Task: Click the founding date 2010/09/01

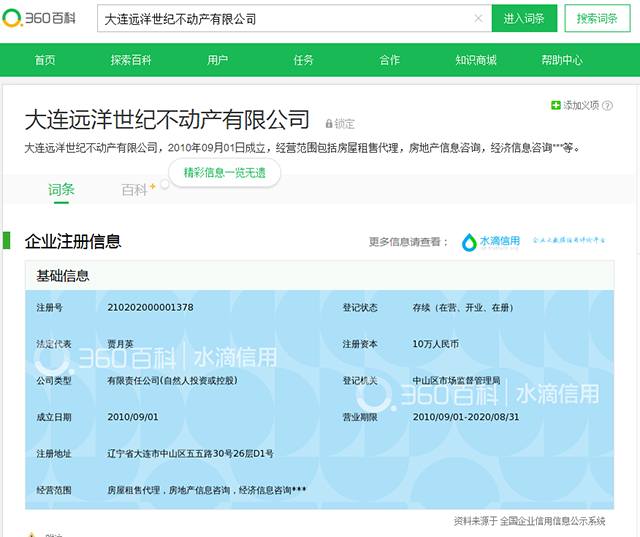Action: 133,417
